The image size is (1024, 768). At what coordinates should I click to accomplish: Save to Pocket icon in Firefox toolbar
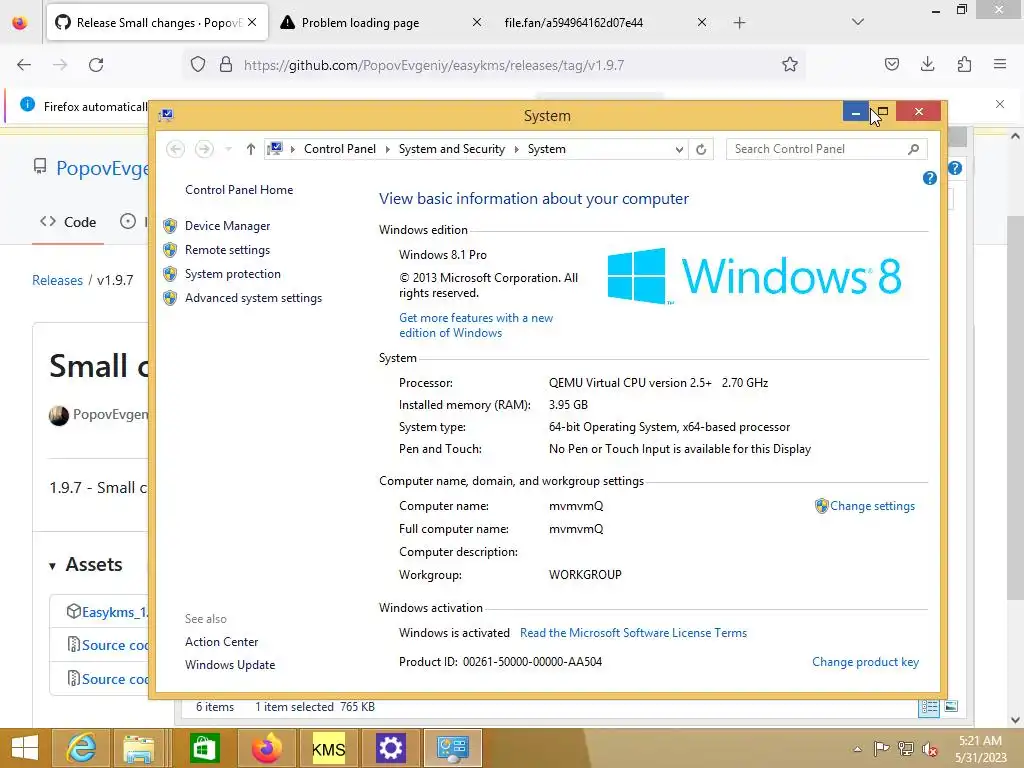coord(891,65)
